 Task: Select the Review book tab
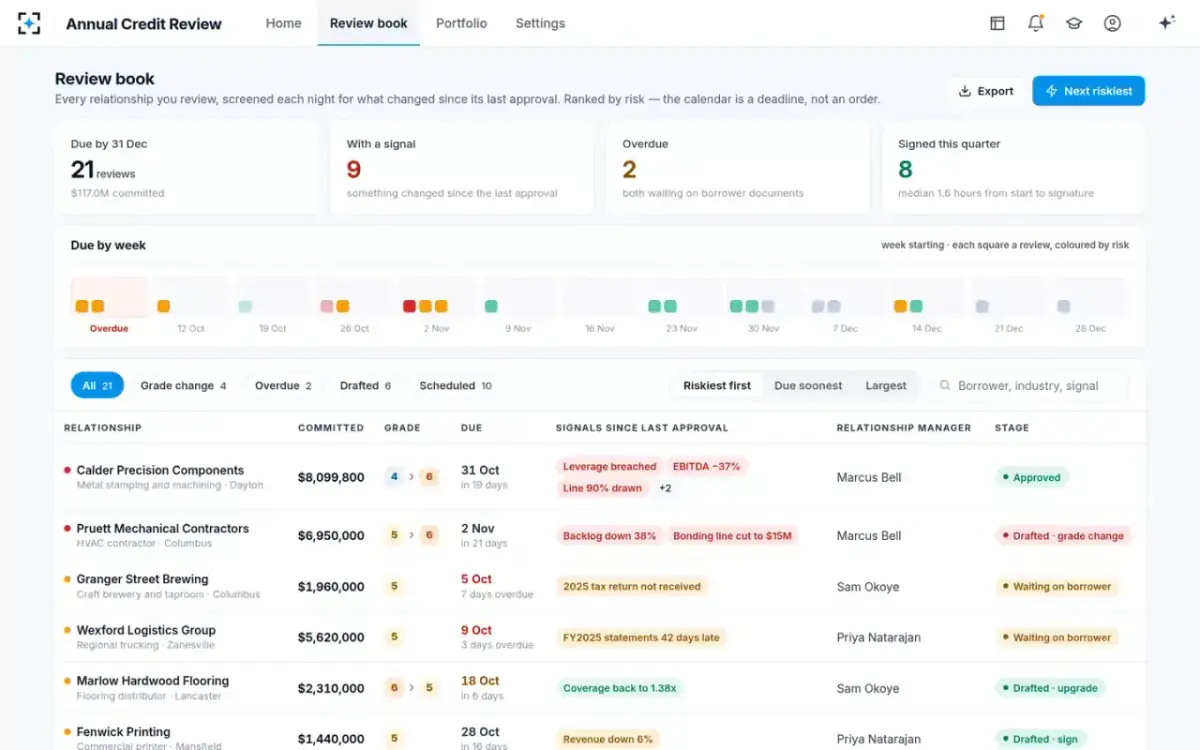pos(369,23)
